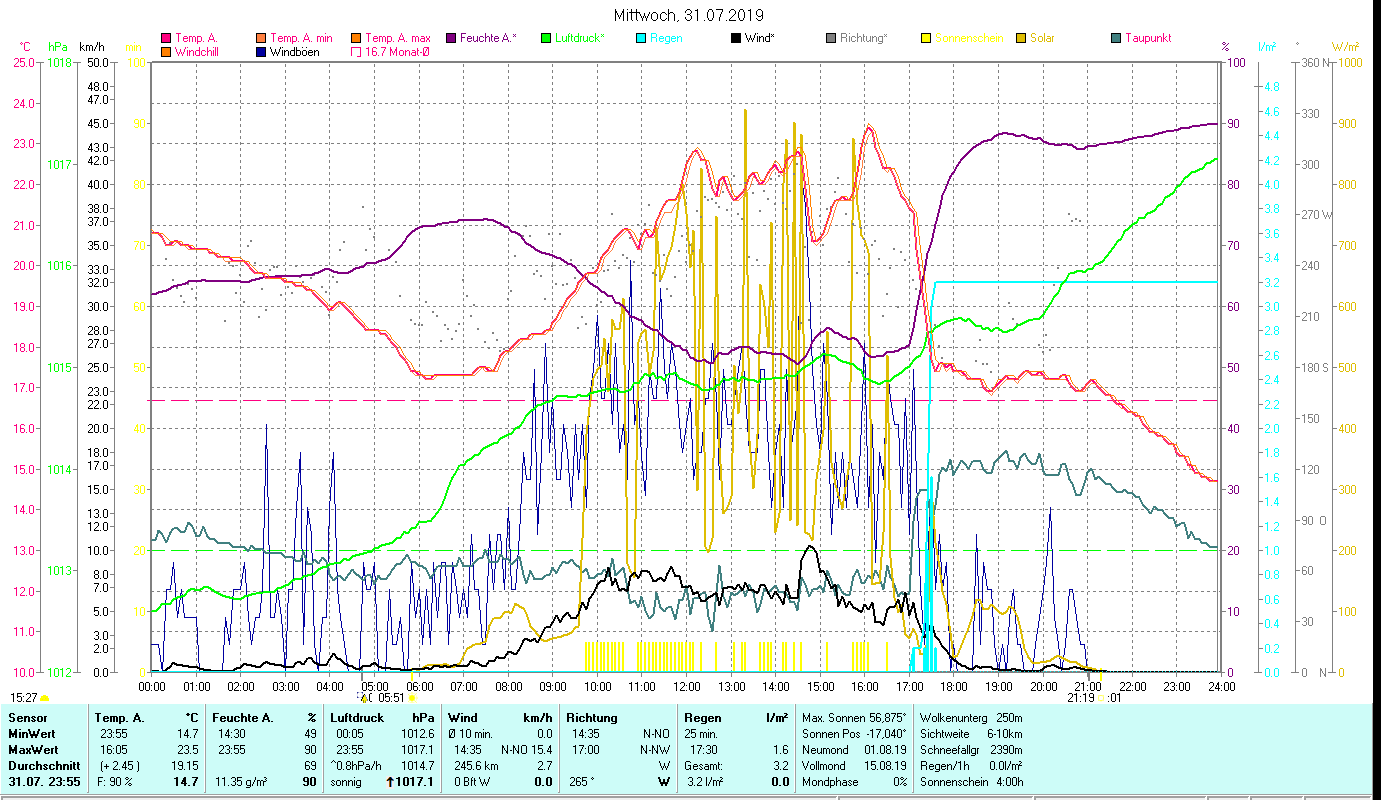Click the 265 ° wind direction value
The height and width of the screenshot is (800, 1381).
580,782
